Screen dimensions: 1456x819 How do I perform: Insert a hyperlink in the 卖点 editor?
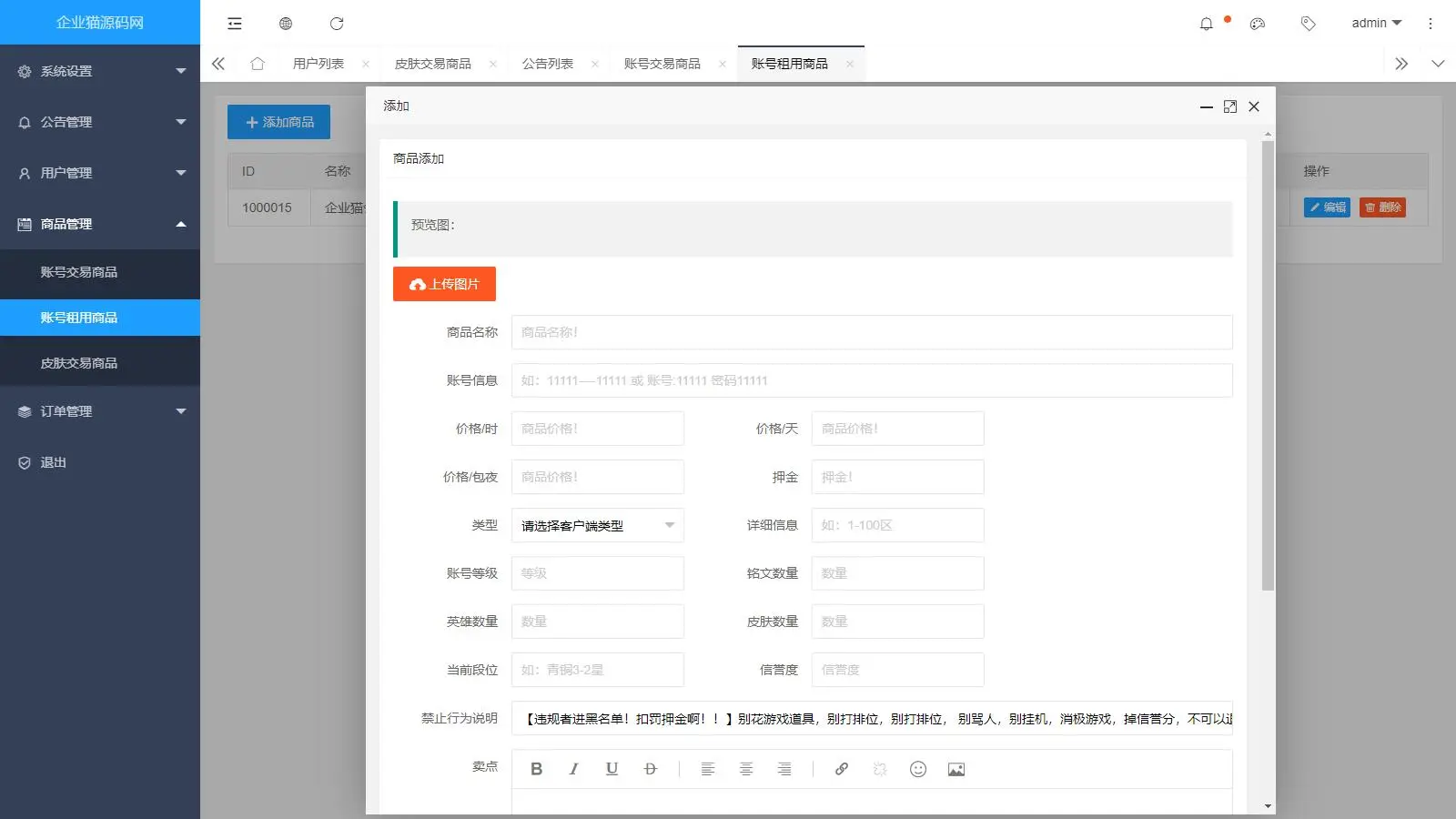(840, 769)
